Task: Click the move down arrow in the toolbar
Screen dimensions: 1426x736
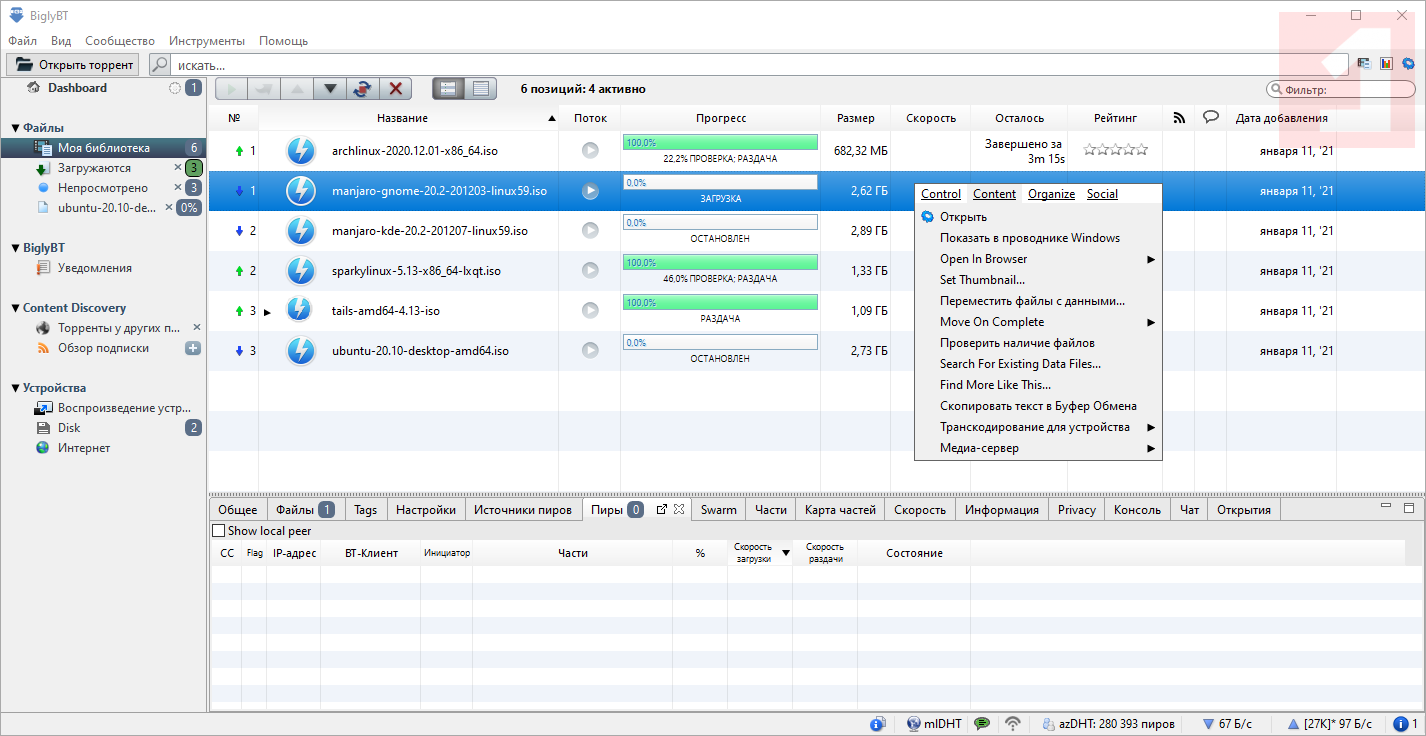Action: 330,88
